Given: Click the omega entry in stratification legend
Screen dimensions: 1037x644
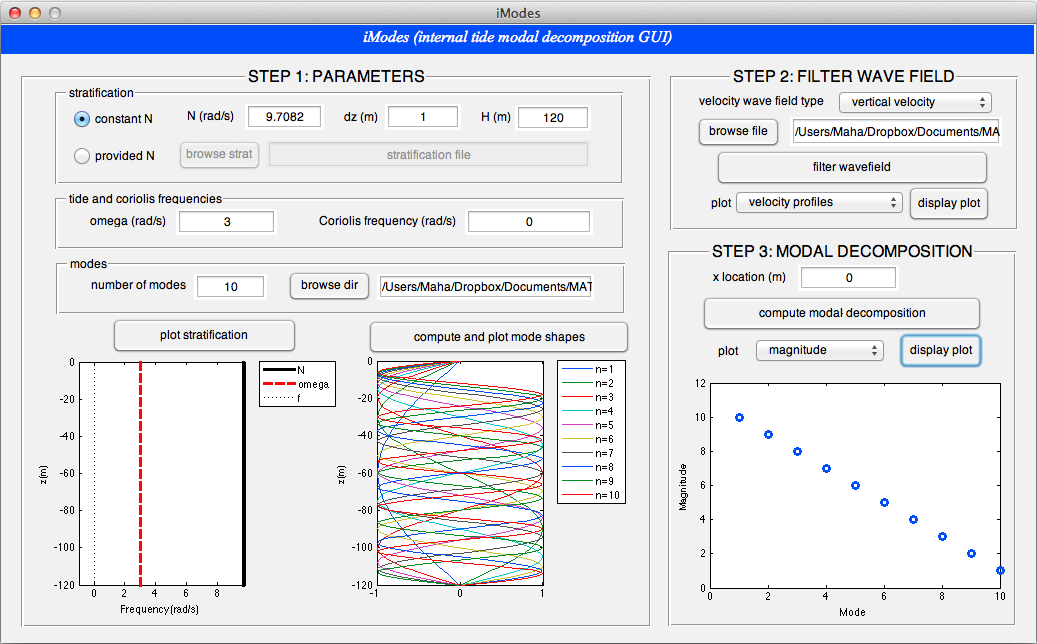Looking at the screenshot, I should [296, 384].
